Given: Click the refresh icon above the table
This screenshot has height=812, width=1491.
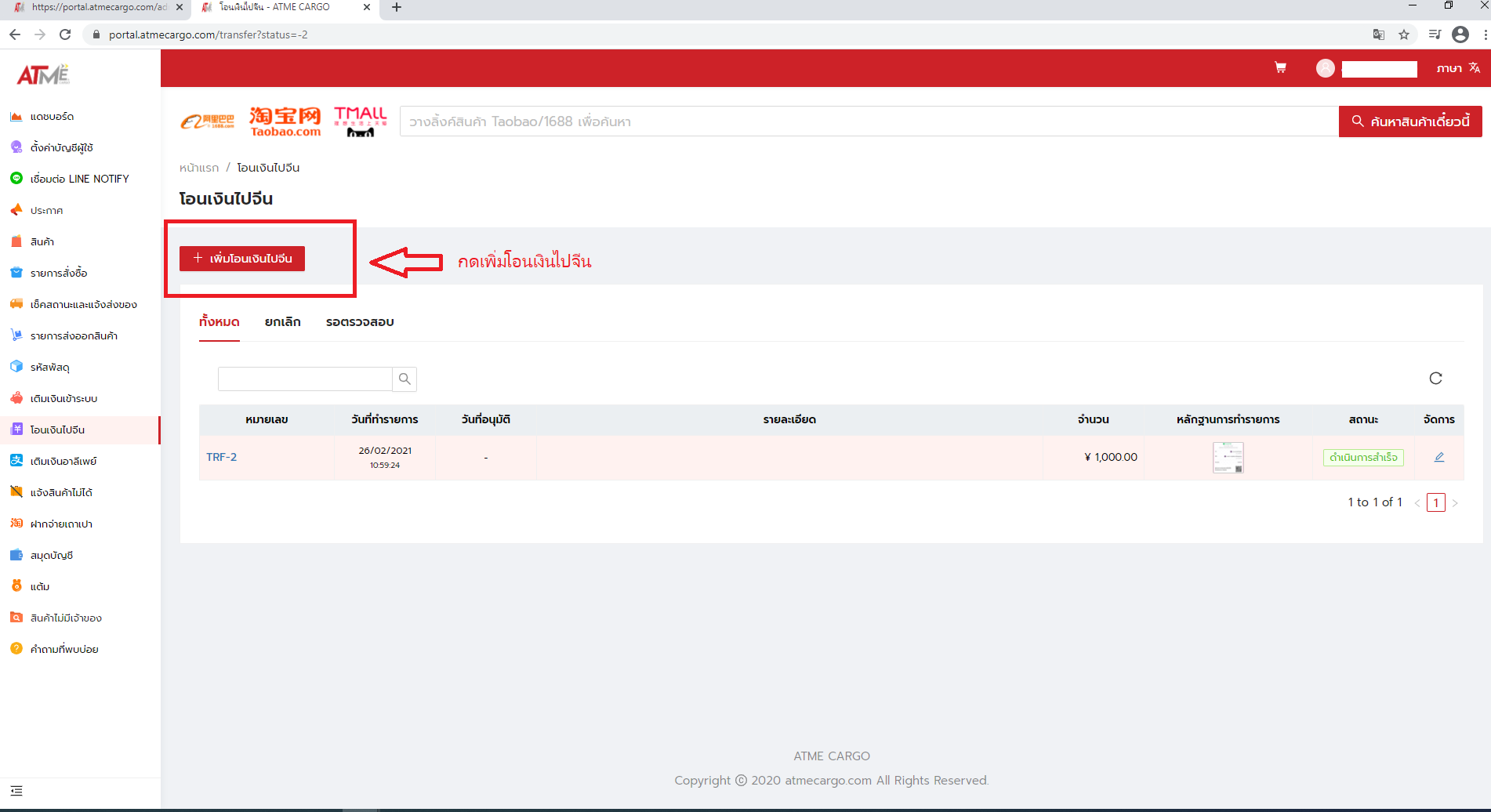Looking at the screenshot, I should point(1435,379).
